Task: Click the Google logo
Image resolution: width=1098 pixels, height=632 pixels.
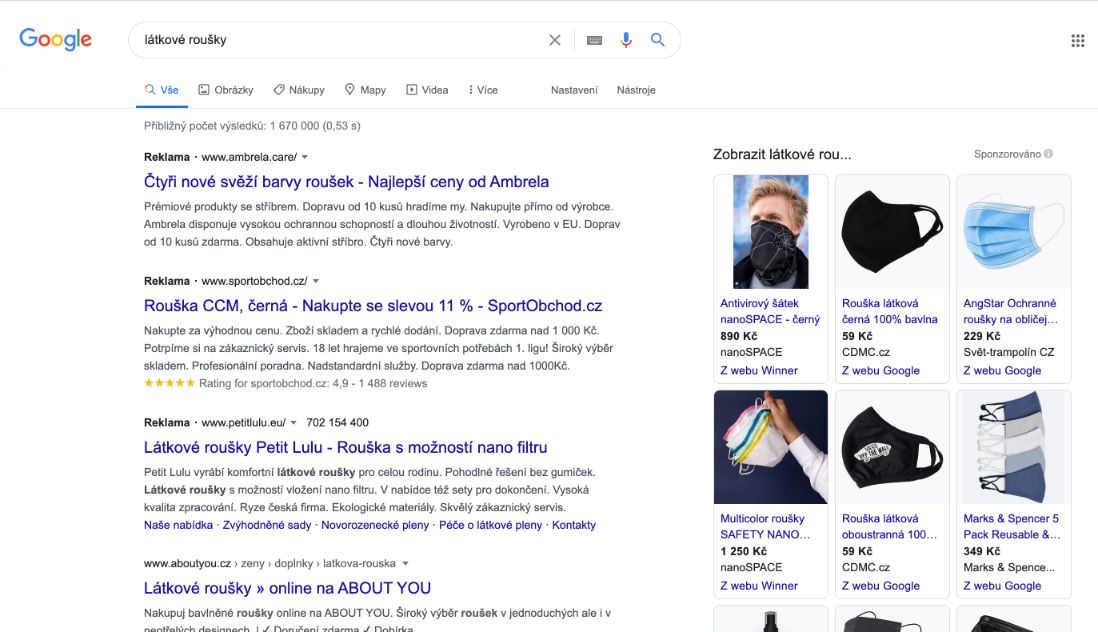Action: coord(55,39)
